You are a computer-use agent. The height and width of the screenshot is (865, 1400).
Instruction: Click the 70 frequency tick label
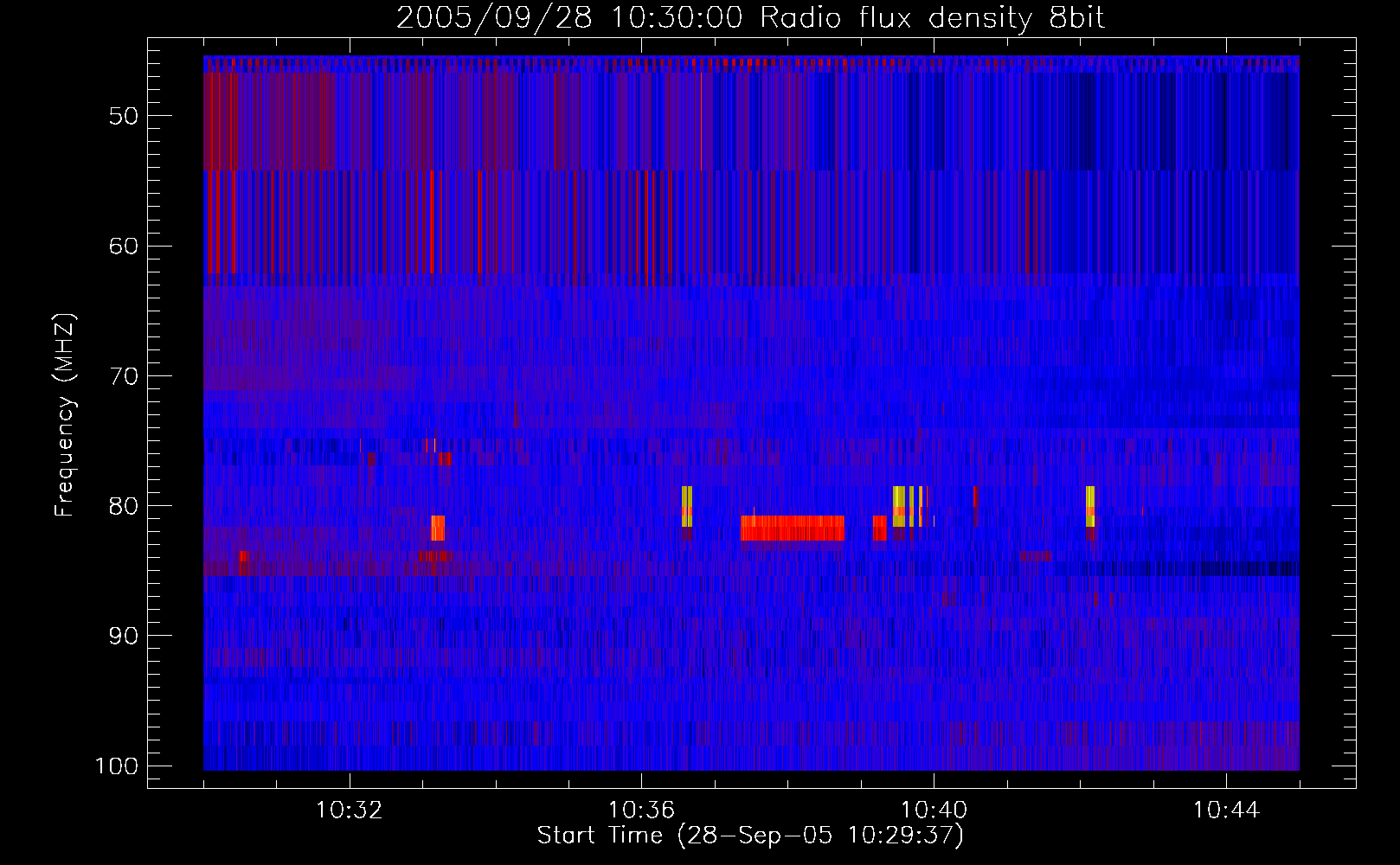coord(124,376)
